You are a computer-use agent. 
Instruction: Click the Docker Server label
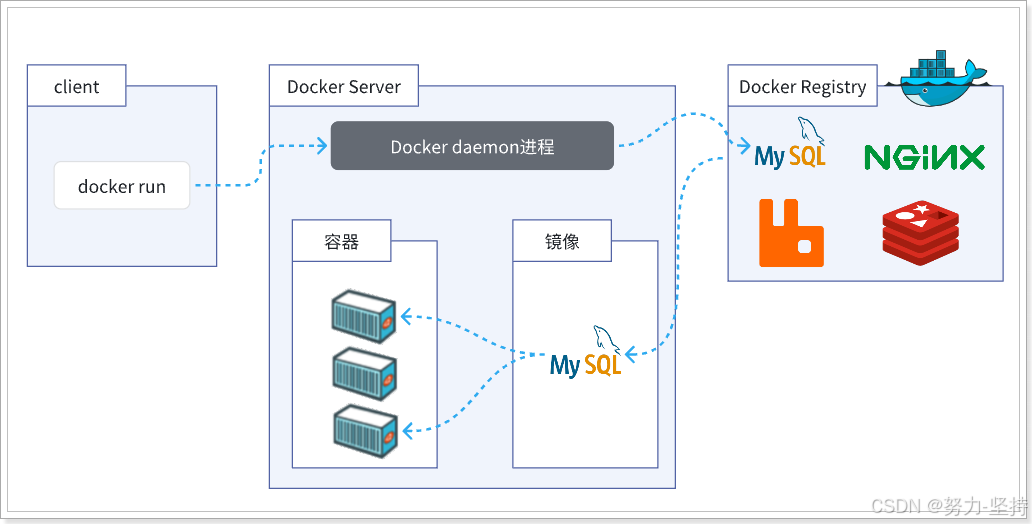point(344,86)
